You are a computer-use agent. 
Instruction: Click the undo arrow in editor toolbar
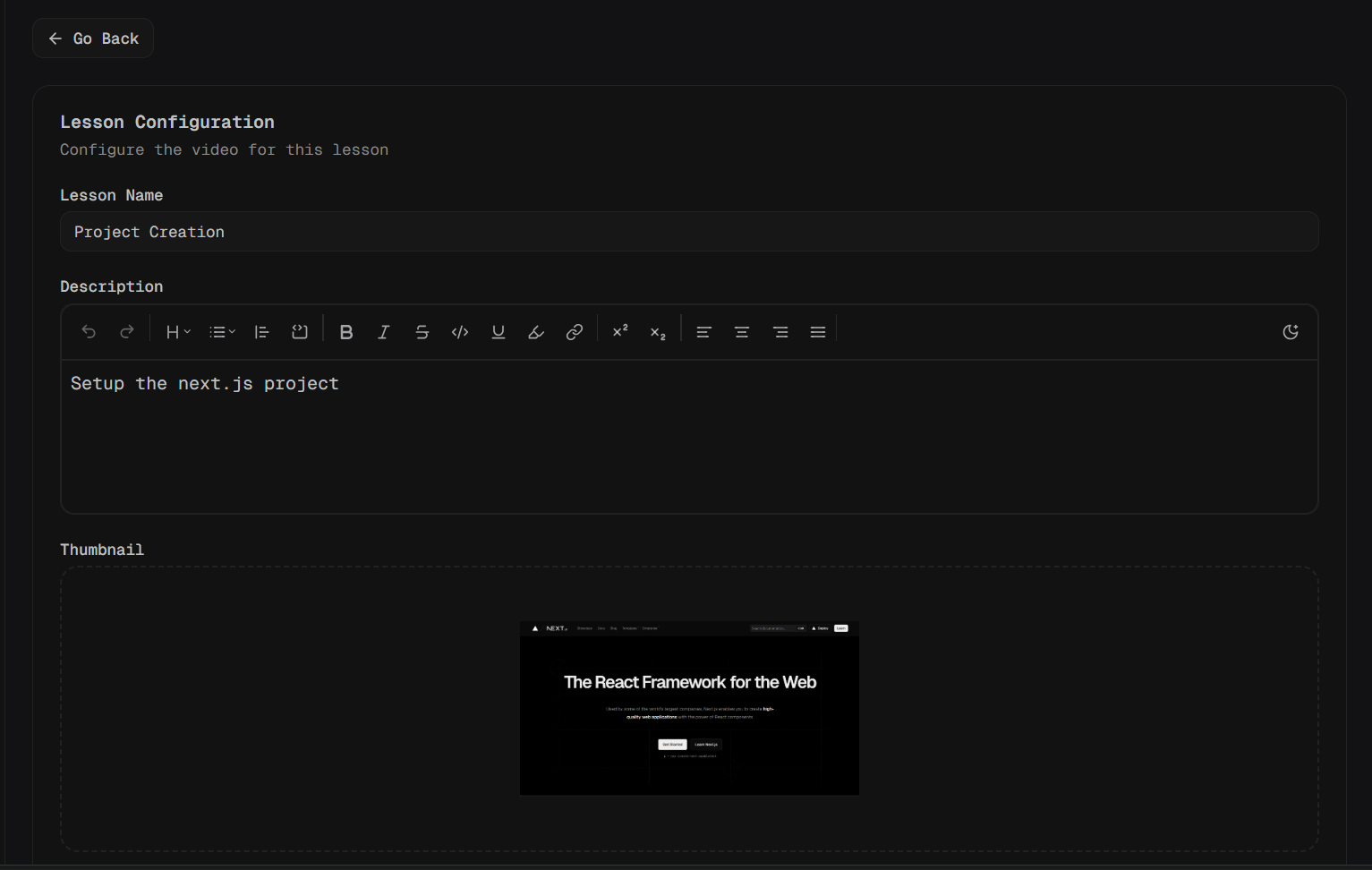click(x=89, y=332)
